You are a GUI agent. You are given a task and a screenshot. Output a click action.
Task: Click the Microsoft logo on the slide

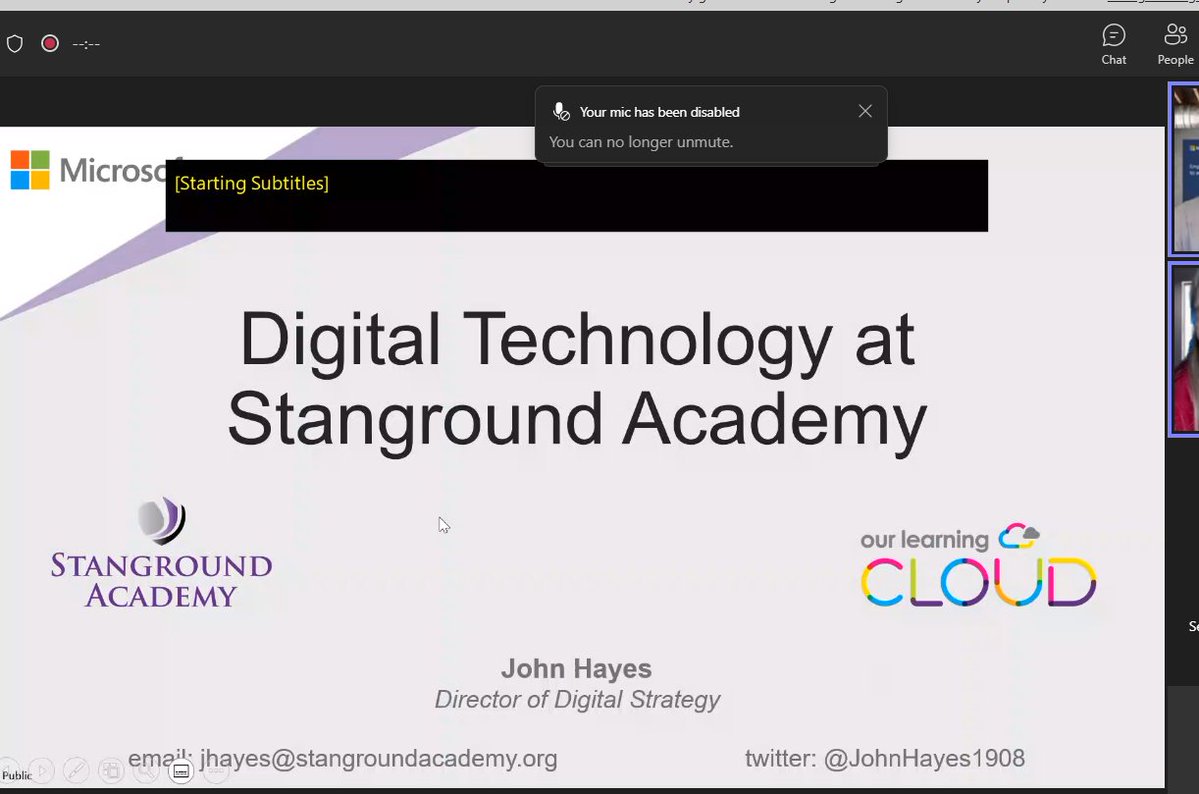click(x=88, y=170)
